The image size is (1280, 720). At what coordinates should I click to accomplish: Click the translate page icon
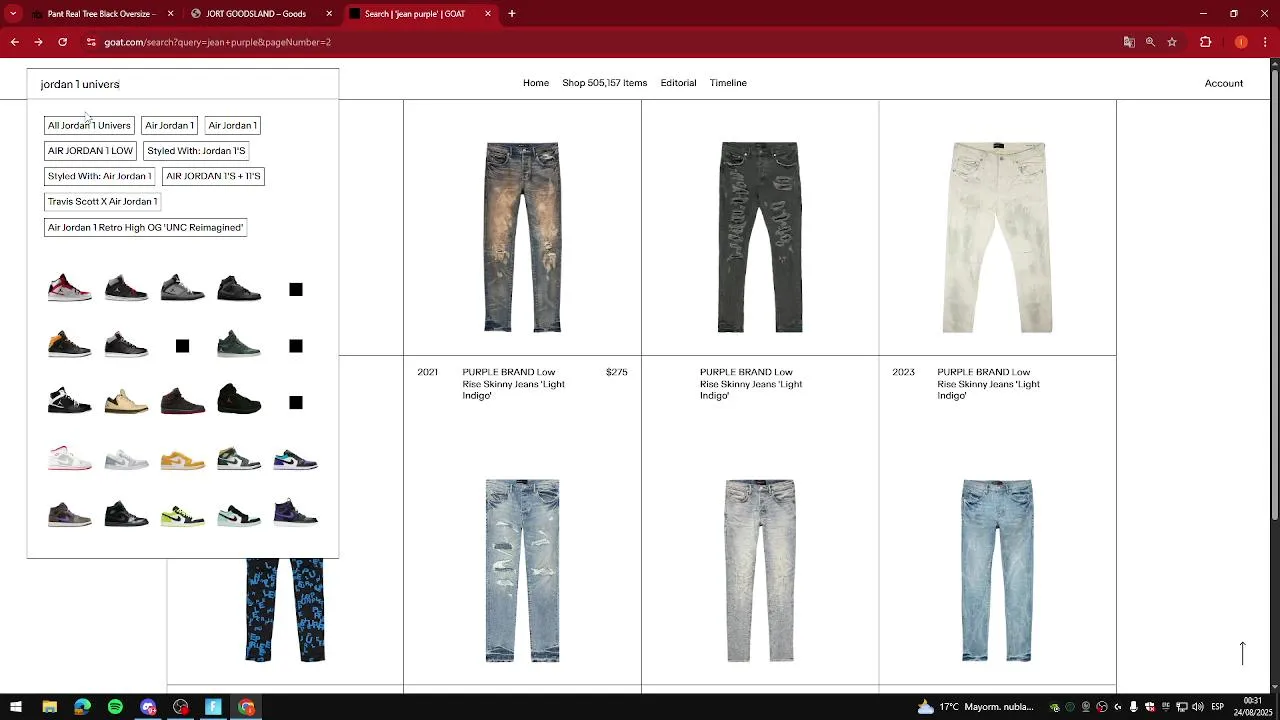click(x=1129, y=42)
